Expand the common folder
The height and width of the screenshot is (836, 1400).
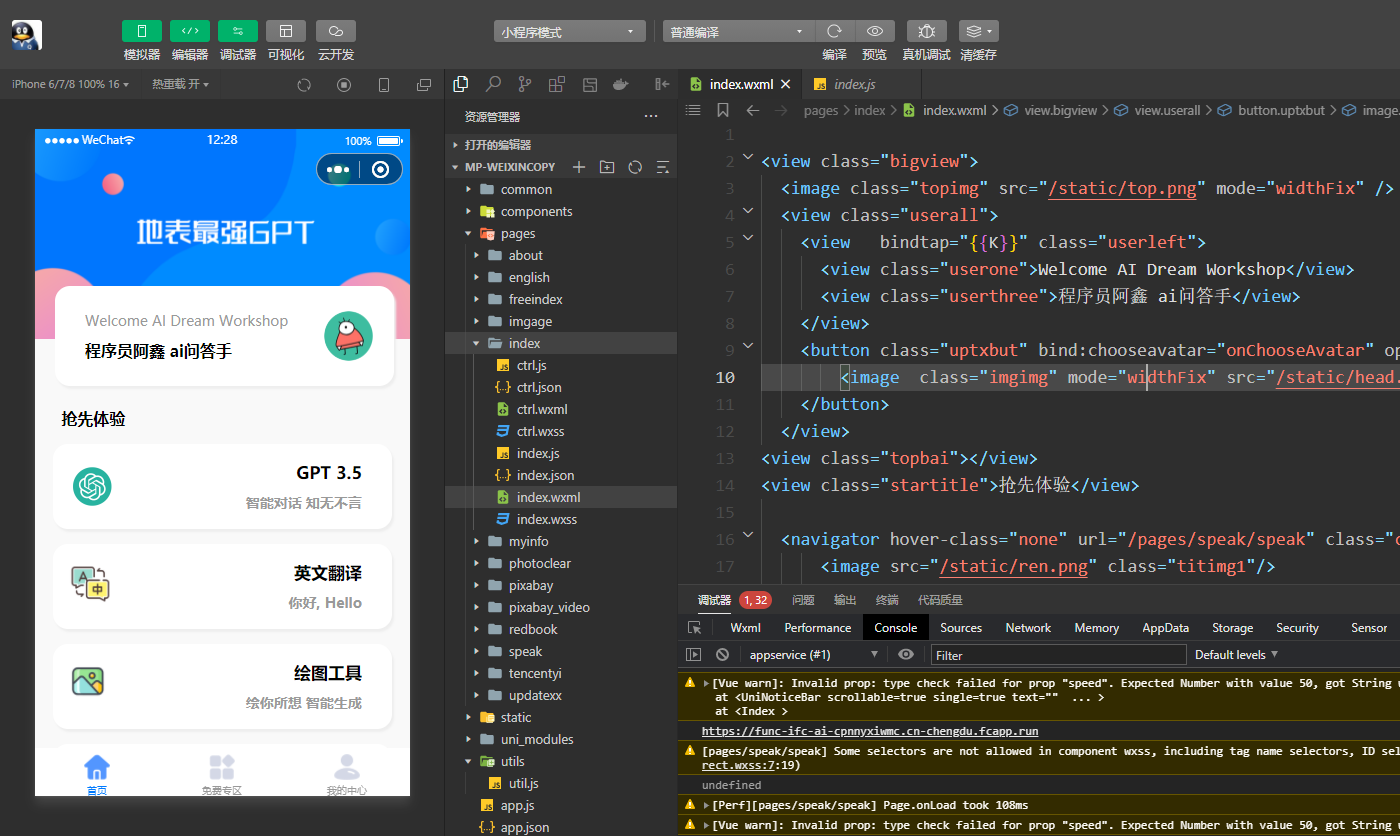pos(561,189)
